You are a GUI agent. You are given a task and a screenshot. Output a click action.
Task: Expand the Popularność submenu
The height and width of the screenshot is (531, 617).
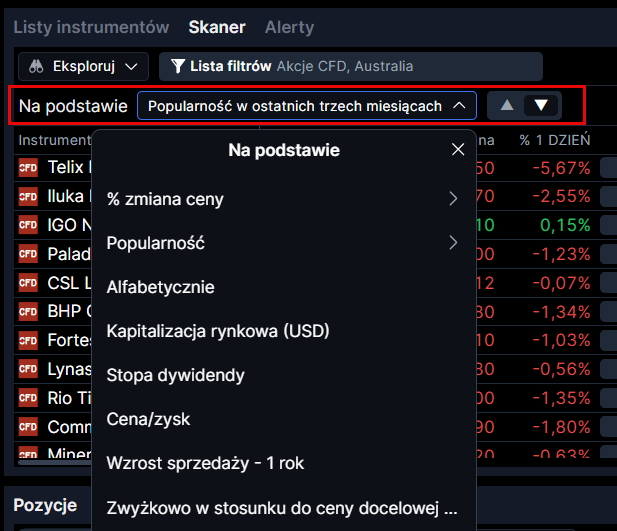pyautogui.click(x=283, y=243)
